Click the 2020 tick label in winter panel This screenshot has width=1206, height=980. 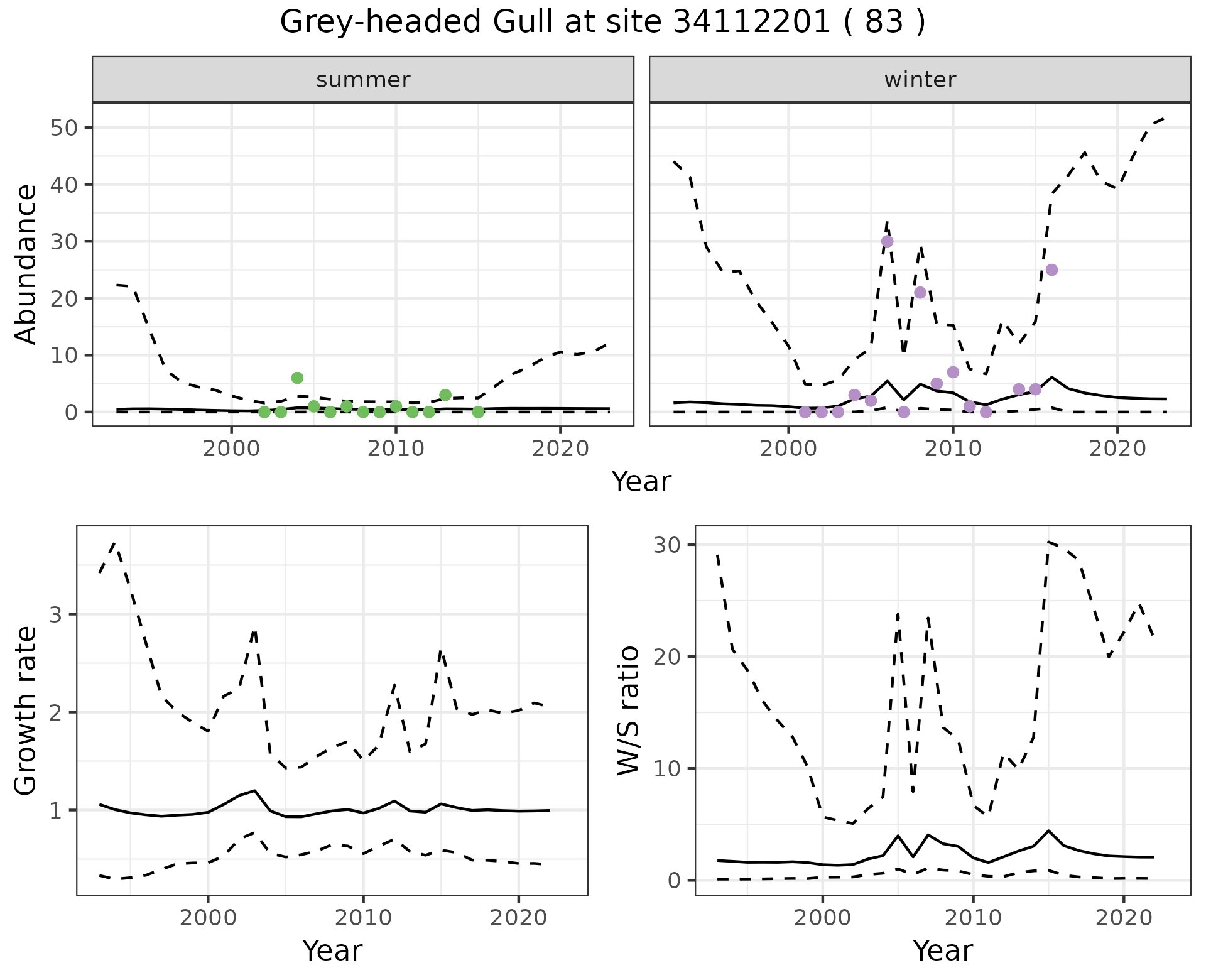tap(1117, 449)
